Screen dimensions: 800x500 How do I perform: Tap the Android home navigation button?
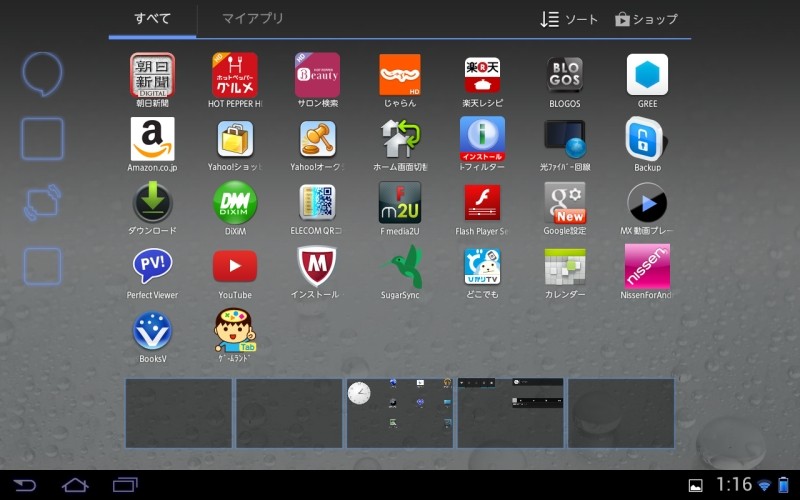pyautogui.click(x=75, y=484)
